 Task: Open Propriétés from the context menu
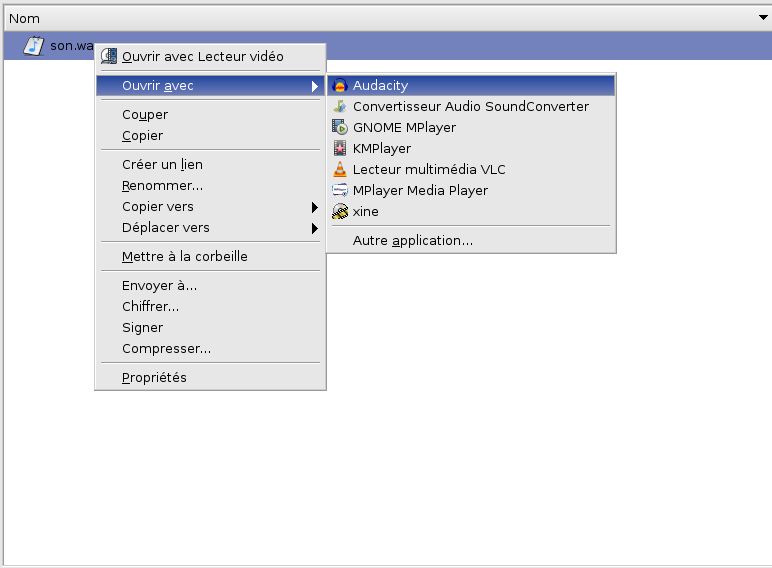(x=154, y=378)
